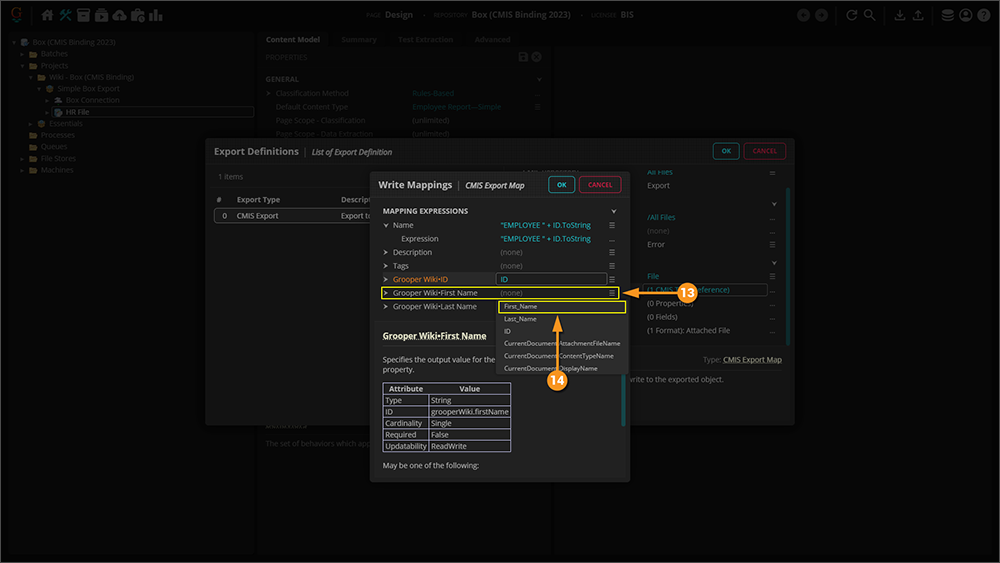Click the Grooper Wiki ID input field
This screenshot has width=1000, height=563.
[551, 280]
